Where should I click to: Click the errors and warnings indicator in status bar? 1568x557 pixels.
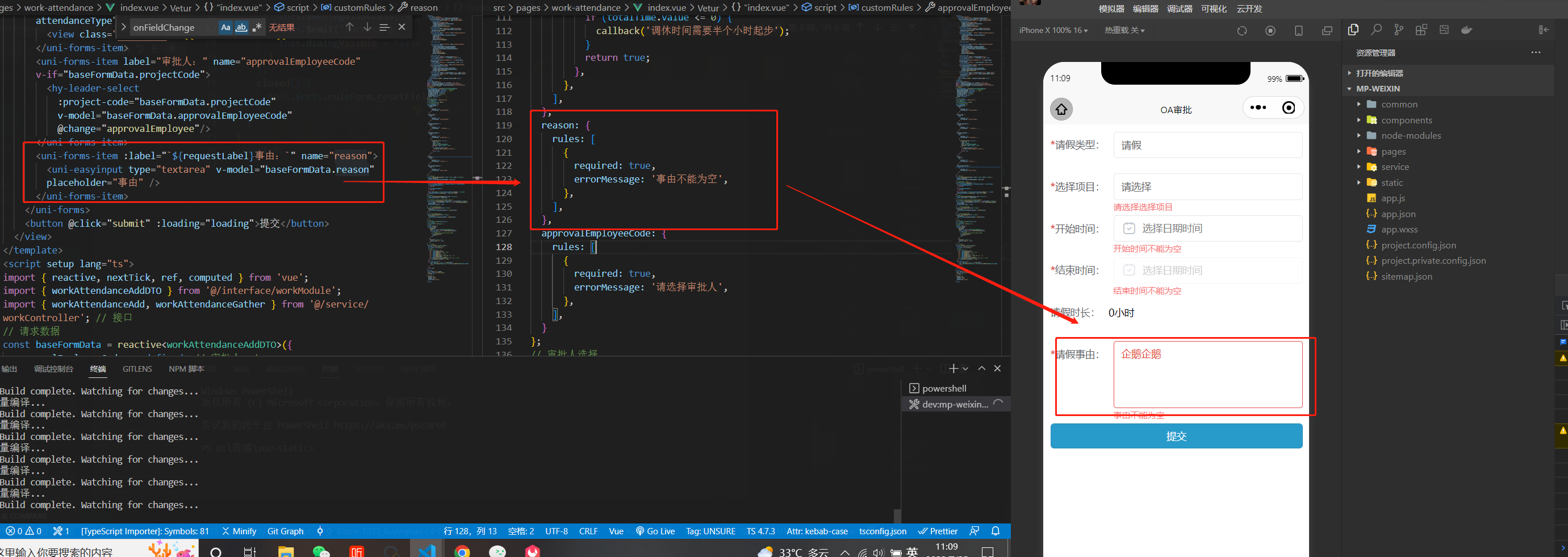[x=24, y=531]
